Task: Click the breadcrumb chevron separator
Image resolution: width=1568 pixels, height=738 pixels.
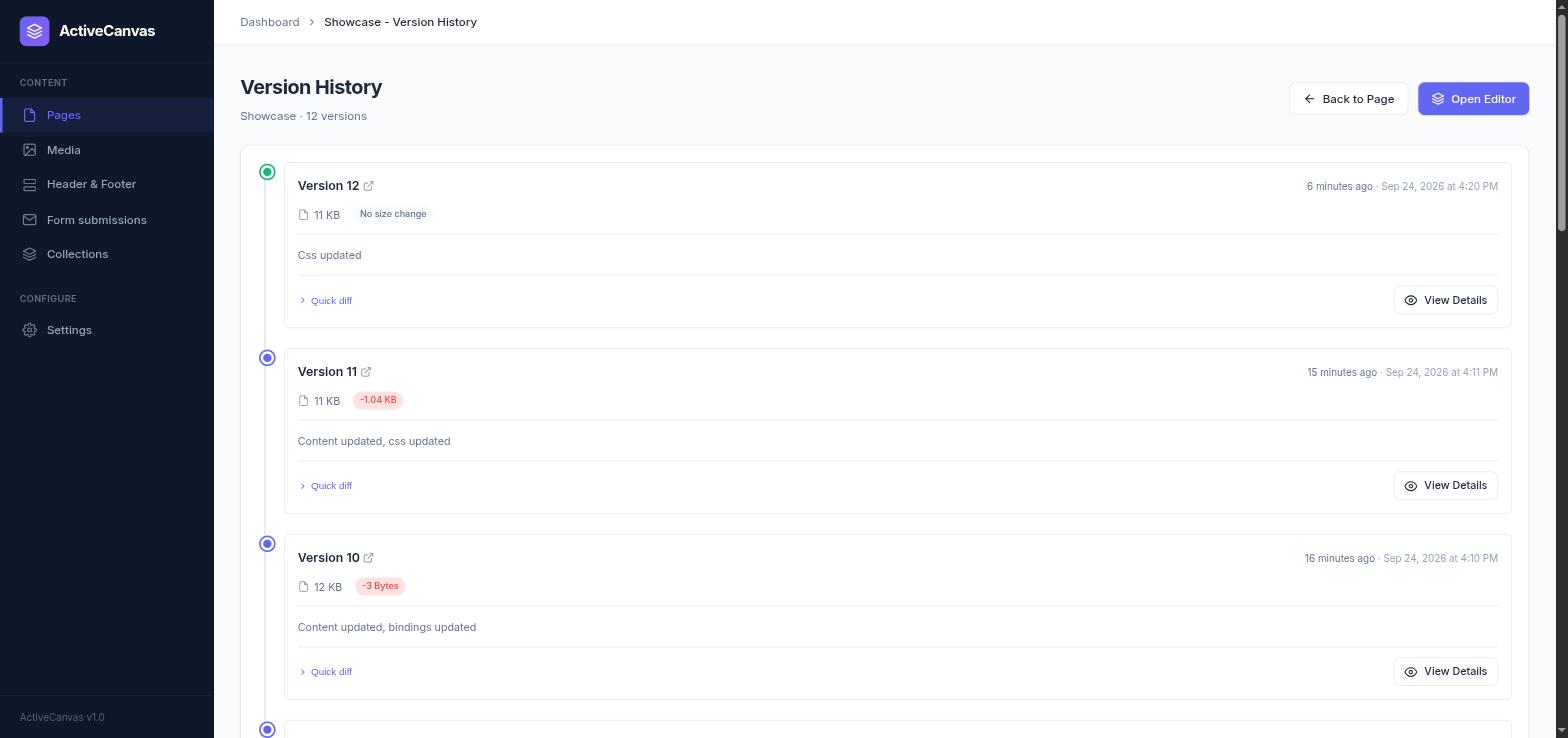Action: tap(312, 22)
